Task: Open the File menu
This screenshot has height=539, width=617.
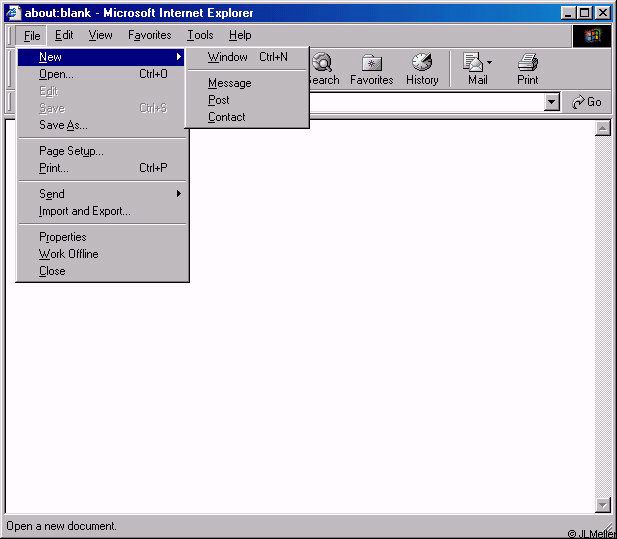Action: click(x=31, y=35)
